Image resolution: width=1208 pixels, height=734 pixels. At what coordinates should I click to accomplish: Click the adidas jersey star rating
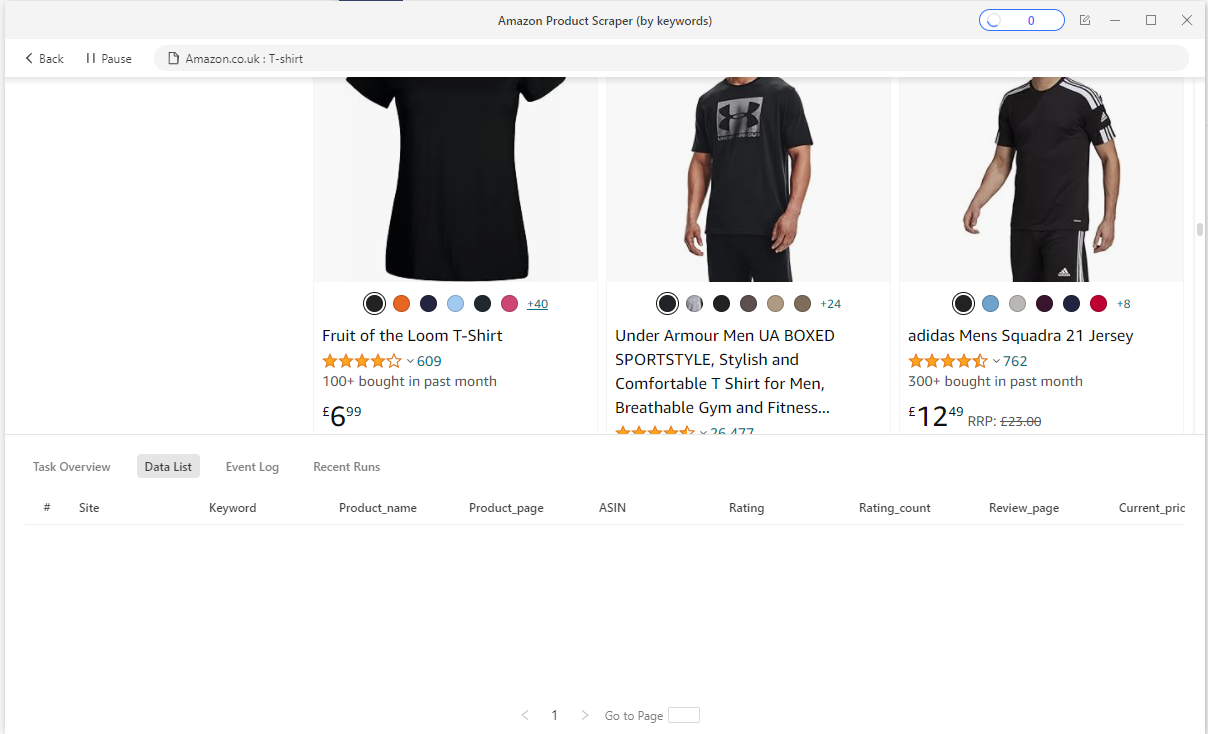(948, 362)
